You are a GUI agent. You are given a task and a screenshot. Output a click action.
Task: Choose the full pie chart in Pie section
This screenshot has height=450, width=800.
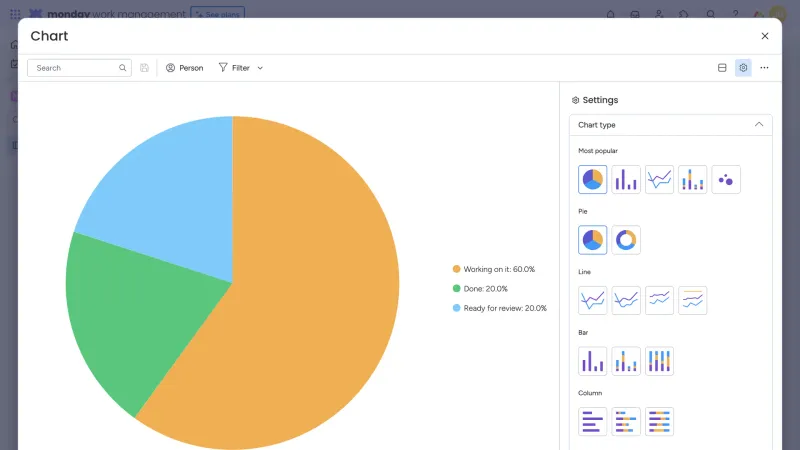[x=592, y=240]
